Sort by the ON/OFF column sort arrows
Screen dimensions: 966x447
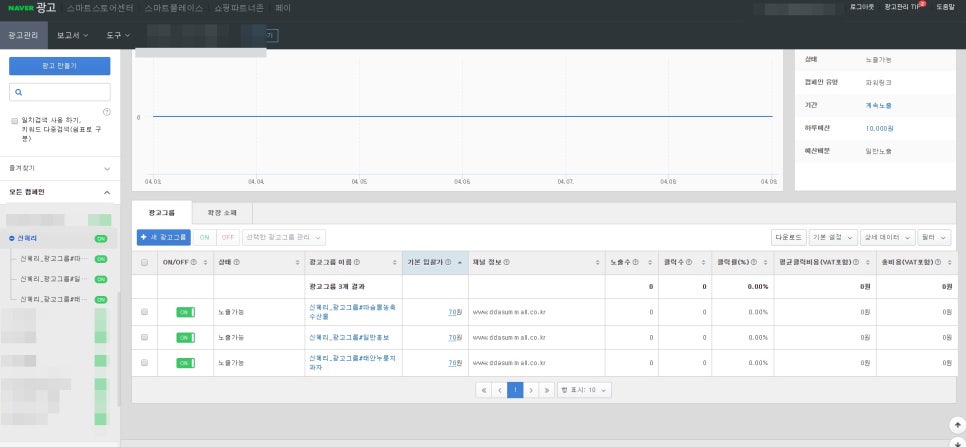coord(205,262)
